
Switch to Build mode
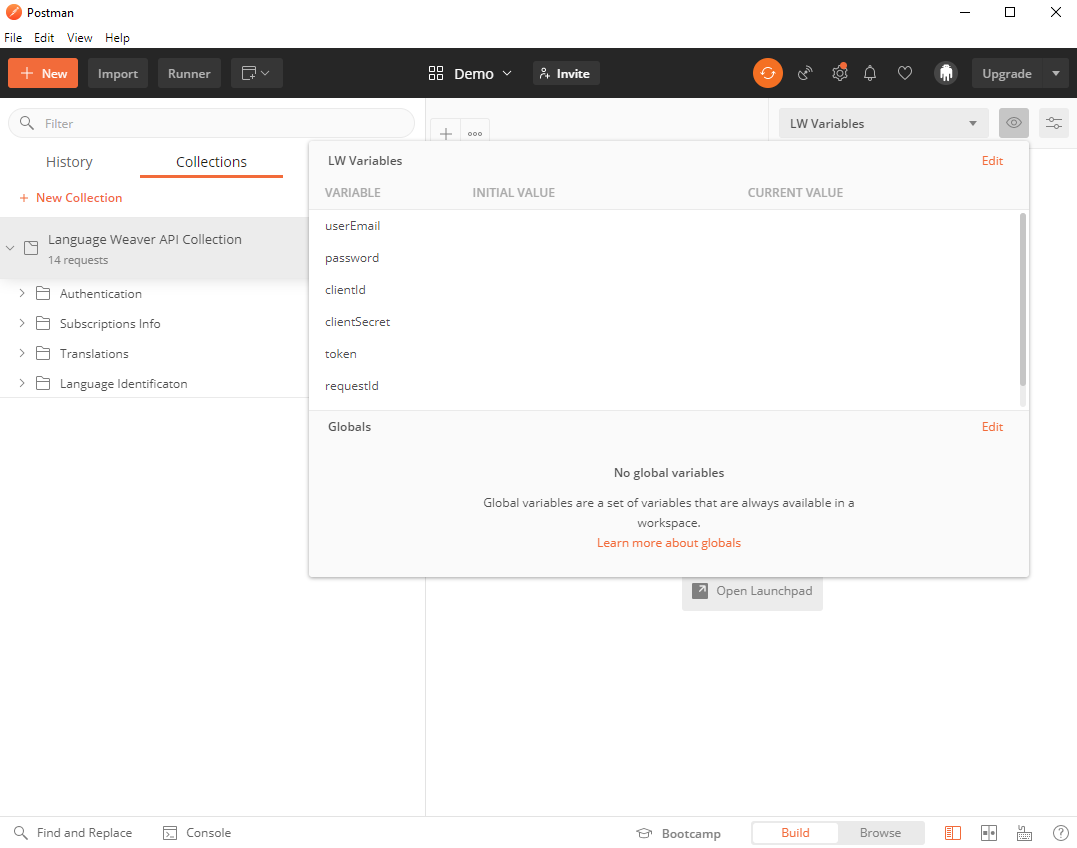(795, 833)
